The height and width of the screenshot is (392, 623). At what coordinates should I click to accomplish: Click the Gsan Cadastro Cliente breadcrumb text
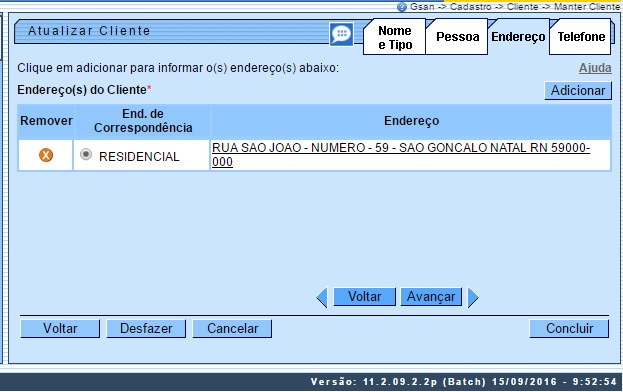click(515, 7)
